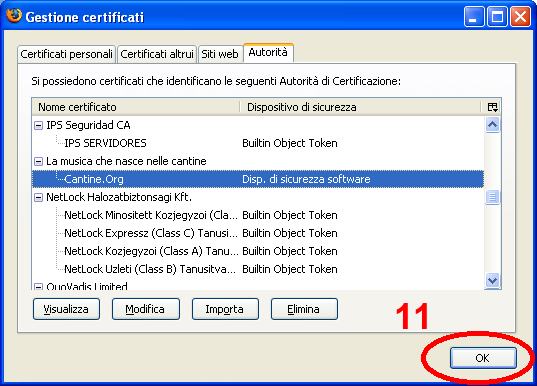
Task: Click the scrollbar down arrow
Action: (492, 281)
